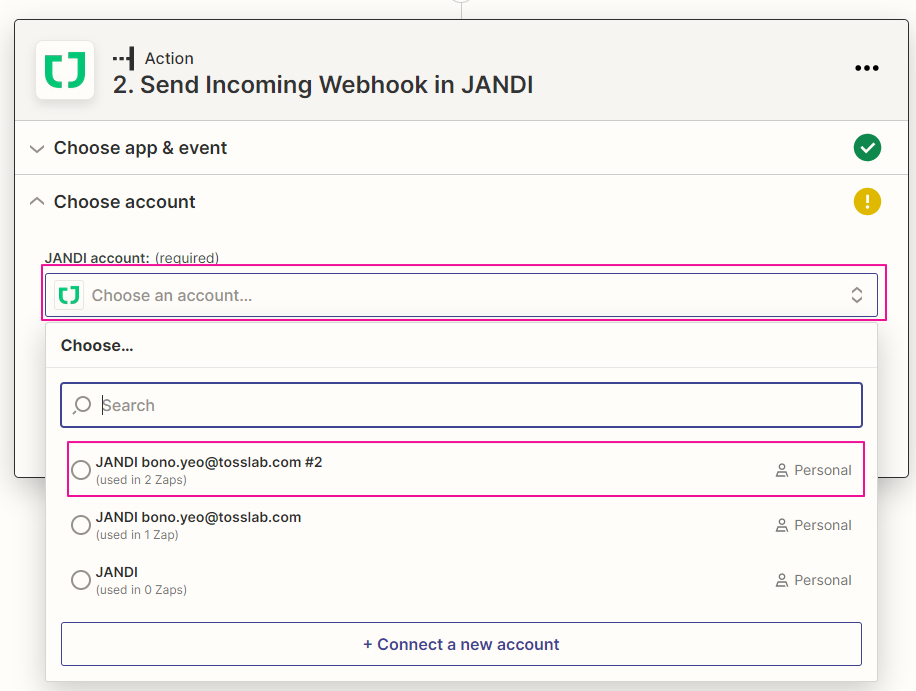Toggle the up-down arrows of account dropdown
The height and width of the screenshot is (691, 916).
coord(857,295)
